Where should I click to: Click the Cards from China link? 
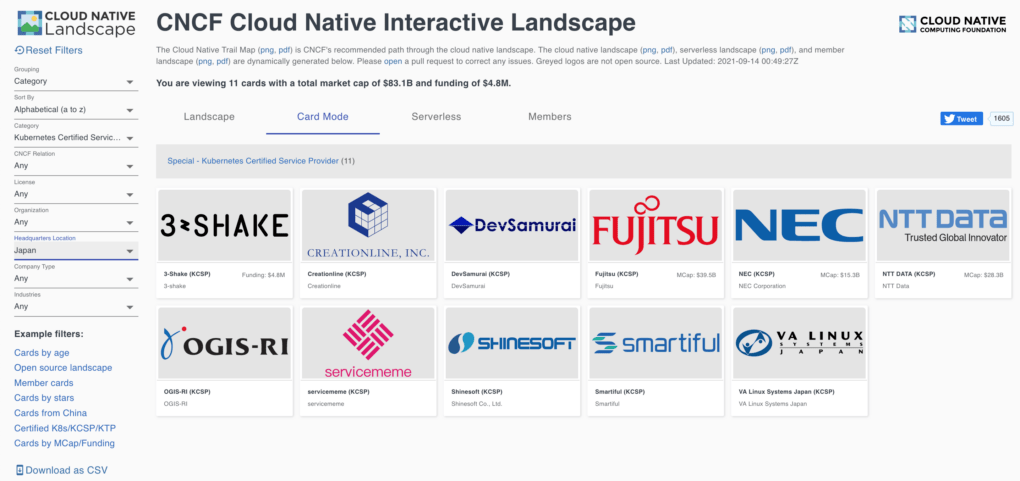[x=50, y=413]
